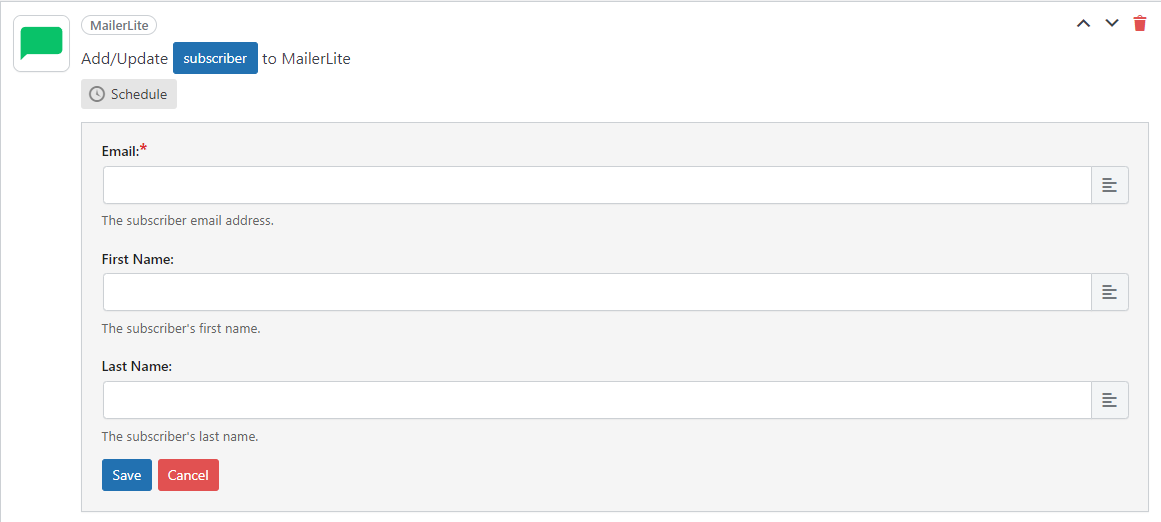Screen dimensions: 1161x522
Task: Click the Schedule button with the clock
Action: coord(129,94)
